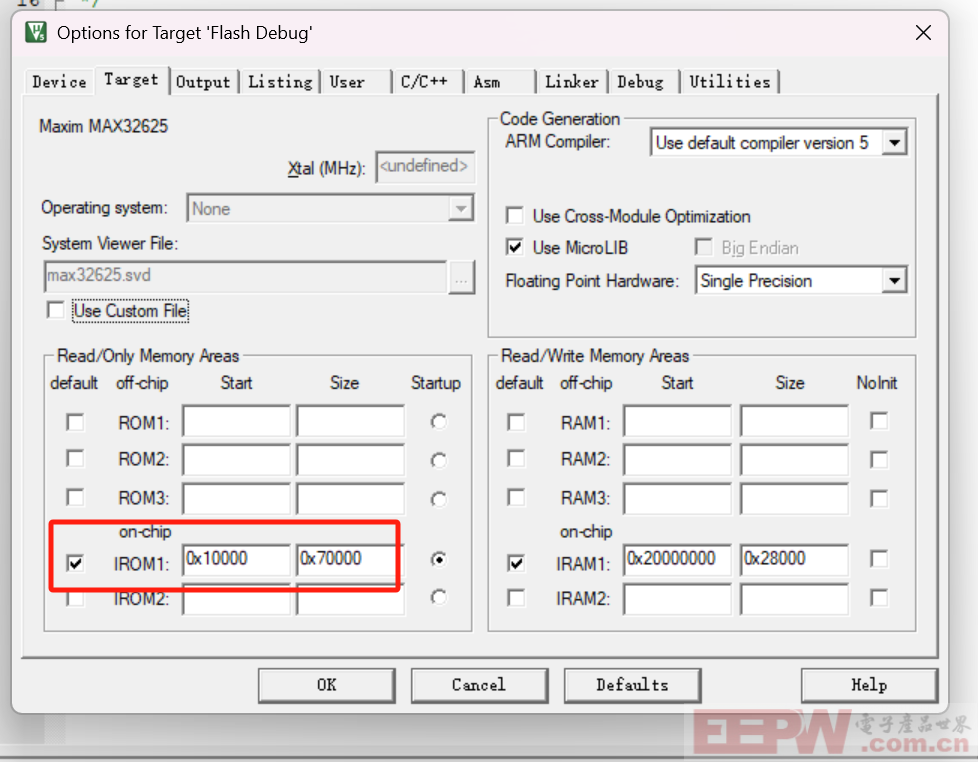Toggle the IROM1 default checkbox

(x=75, y=563)
